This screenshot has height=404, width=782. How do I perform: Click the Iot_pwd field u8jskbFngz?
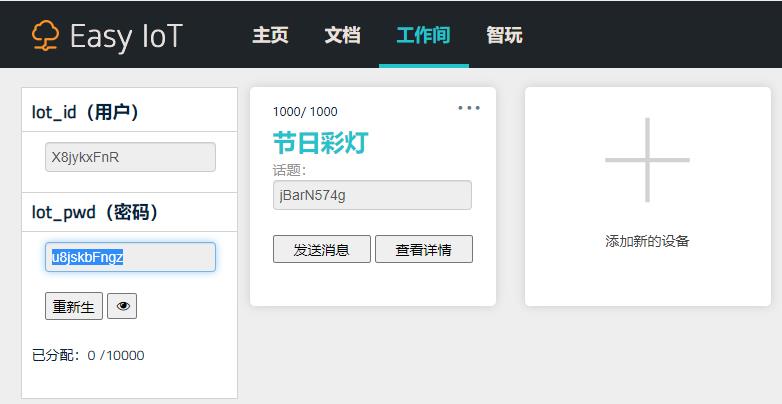click(130, 257)
